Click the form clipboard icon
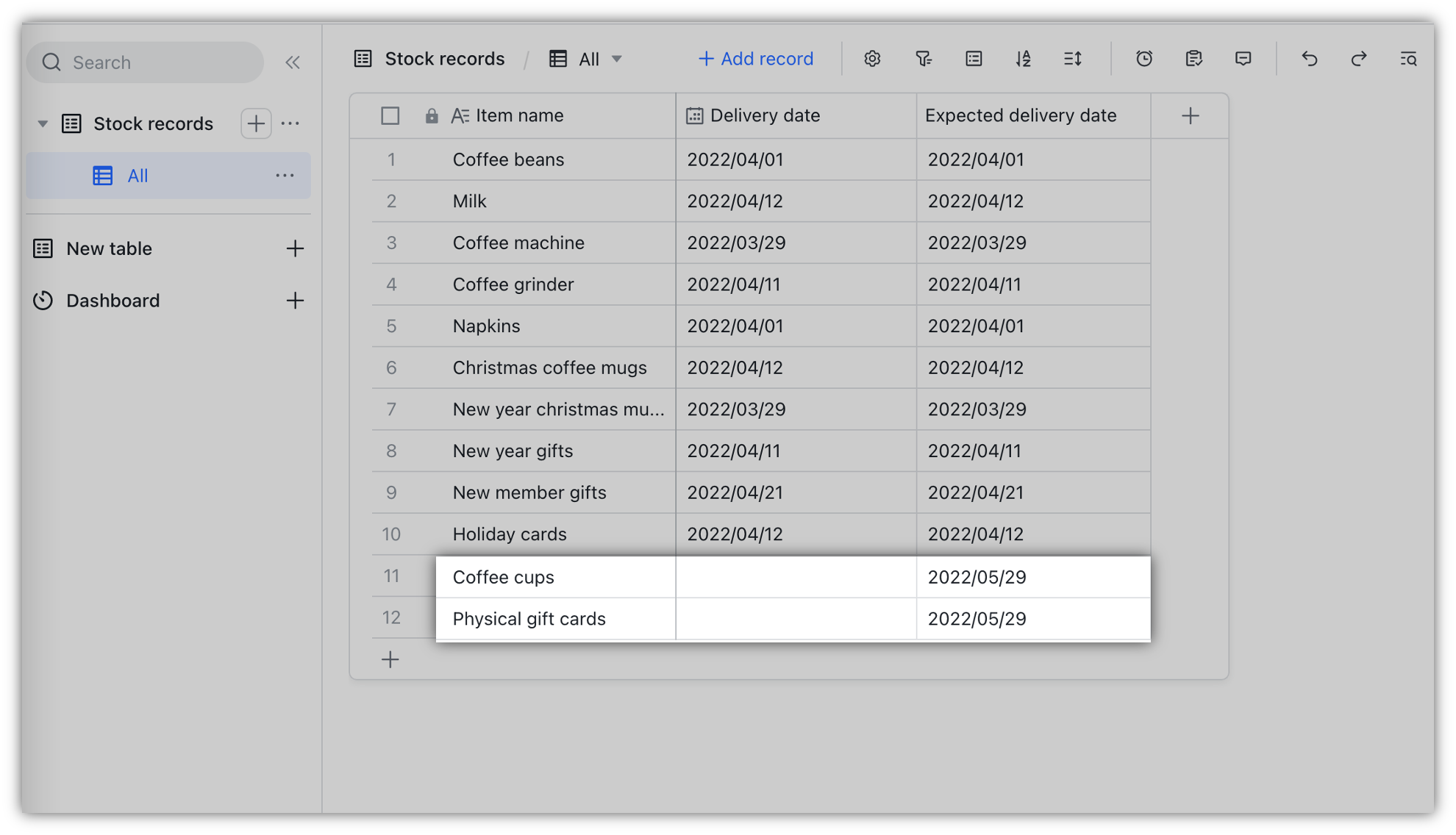The image size is (1456, 835). pos(1193,59)
